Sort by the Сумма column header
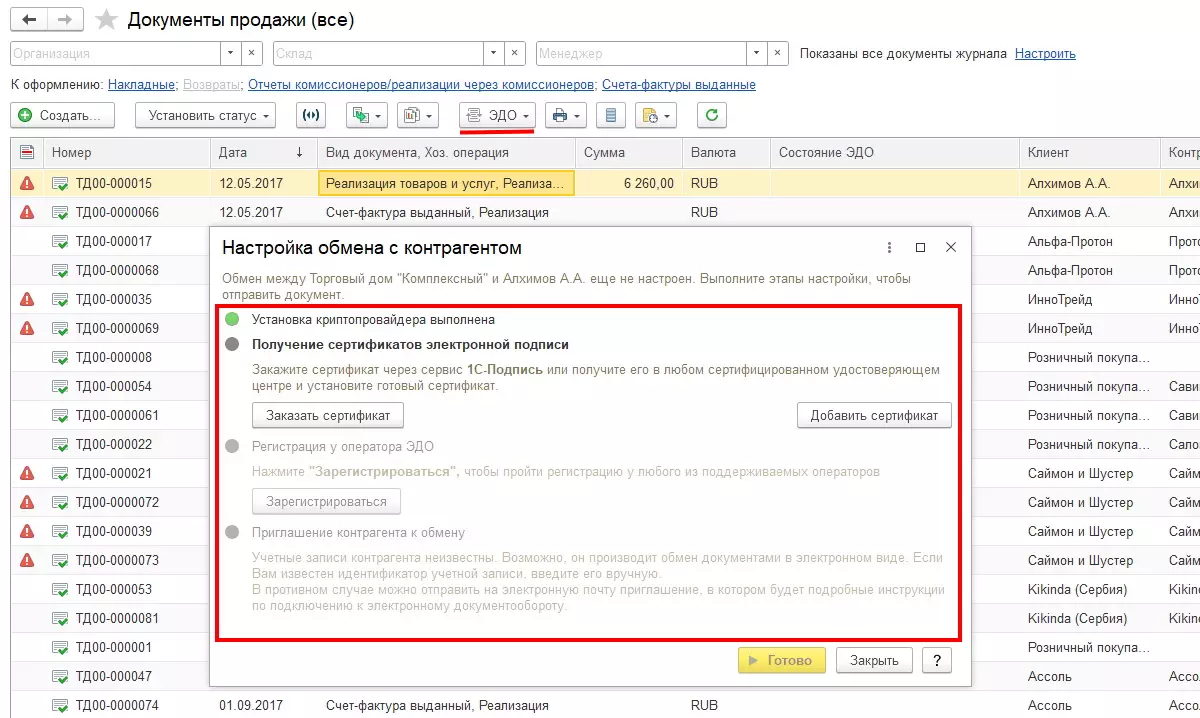The height and width of the screenshot is (718, 1200). (x=628, y=153)
